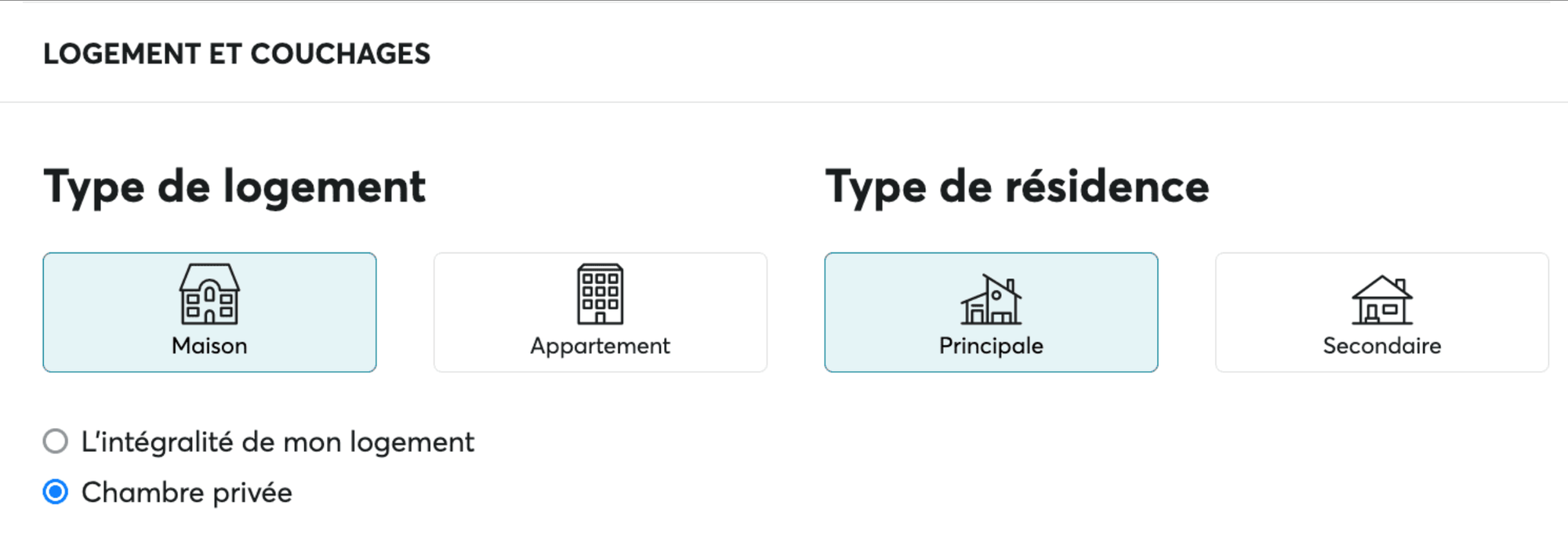Click the divider line below the section header

[x=784, y=102]
